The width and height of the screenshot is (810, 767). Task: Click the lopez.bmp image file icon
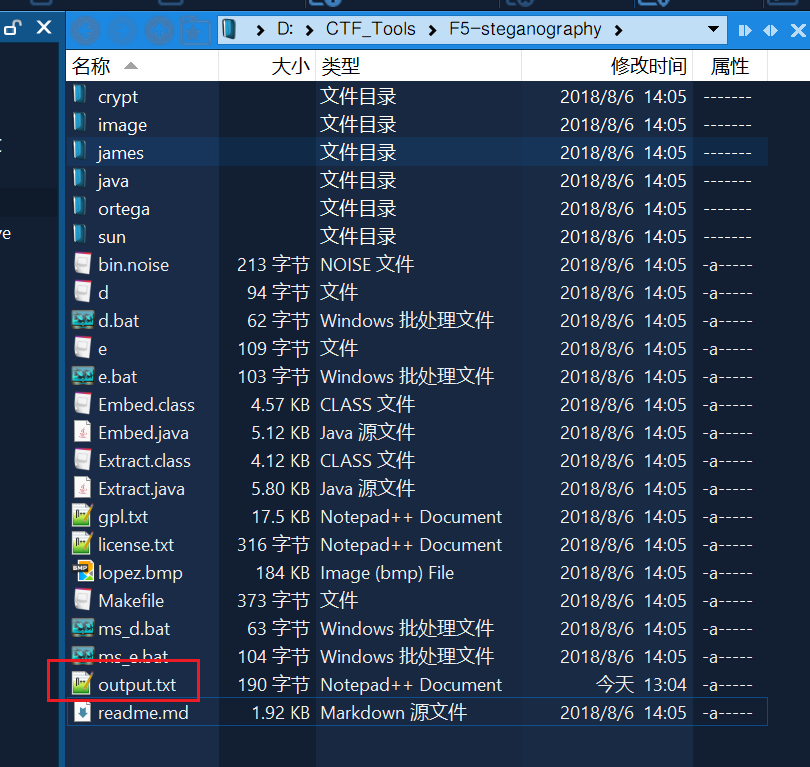[83, 572]
